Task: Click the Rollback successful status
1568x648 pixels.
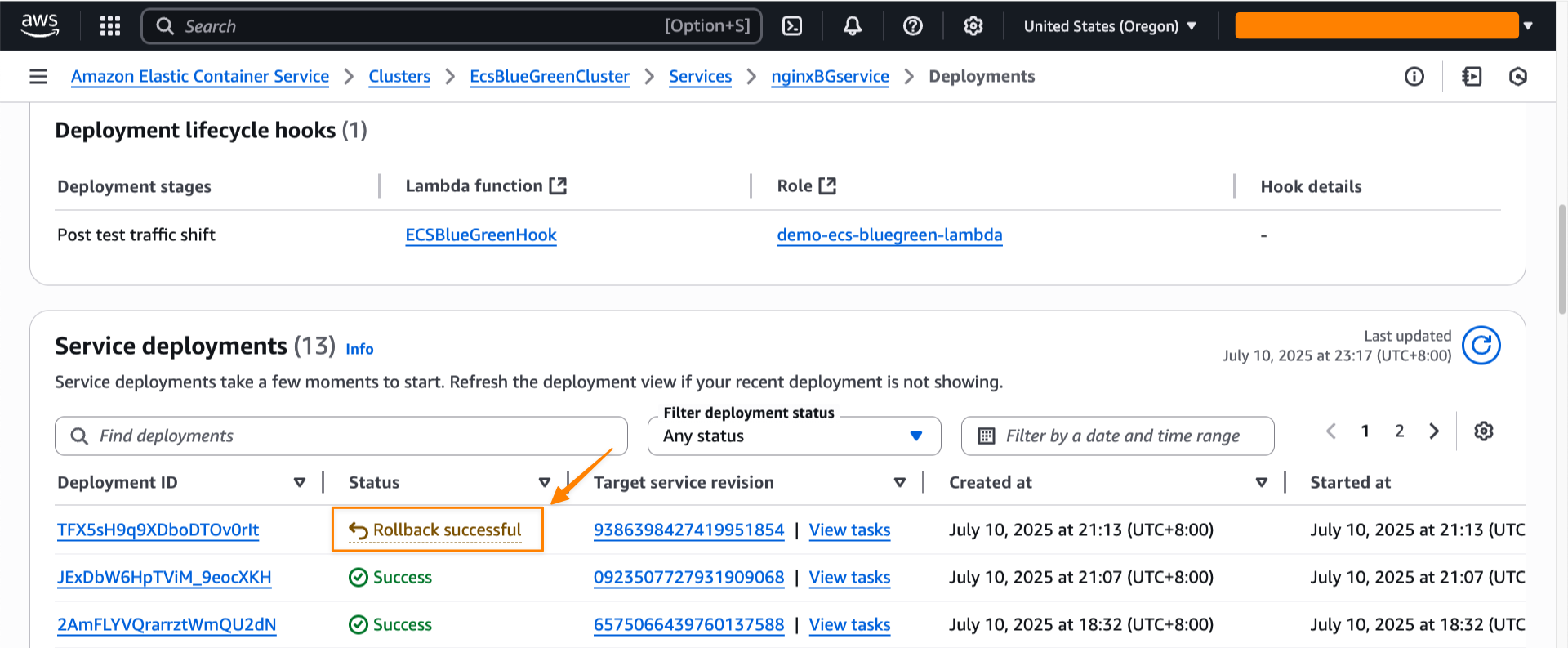Action: tap(435, 530)
